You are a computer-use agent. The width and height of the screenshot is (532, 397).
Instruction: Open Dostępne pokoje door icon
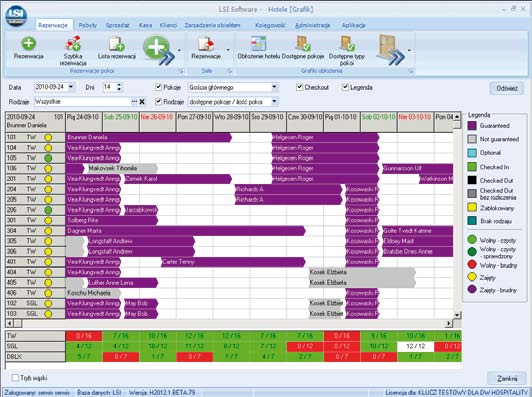point(303,43)
